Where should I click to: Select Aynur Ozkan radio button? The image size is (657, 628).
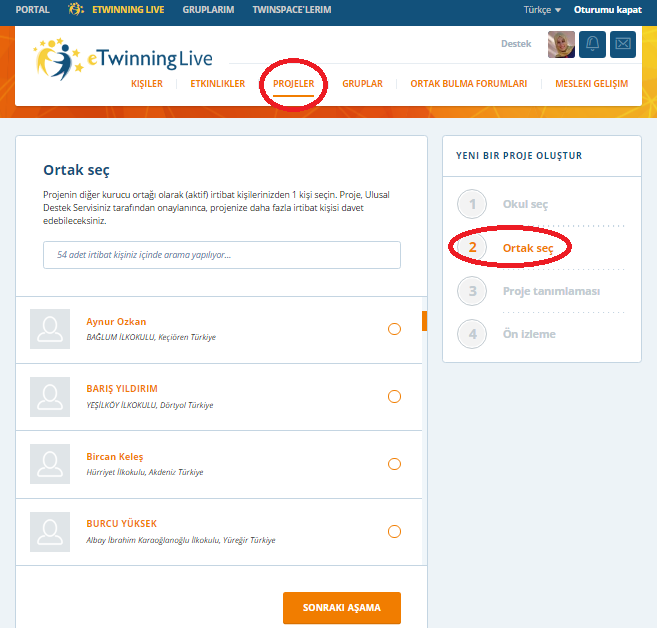tap(394, 329)
